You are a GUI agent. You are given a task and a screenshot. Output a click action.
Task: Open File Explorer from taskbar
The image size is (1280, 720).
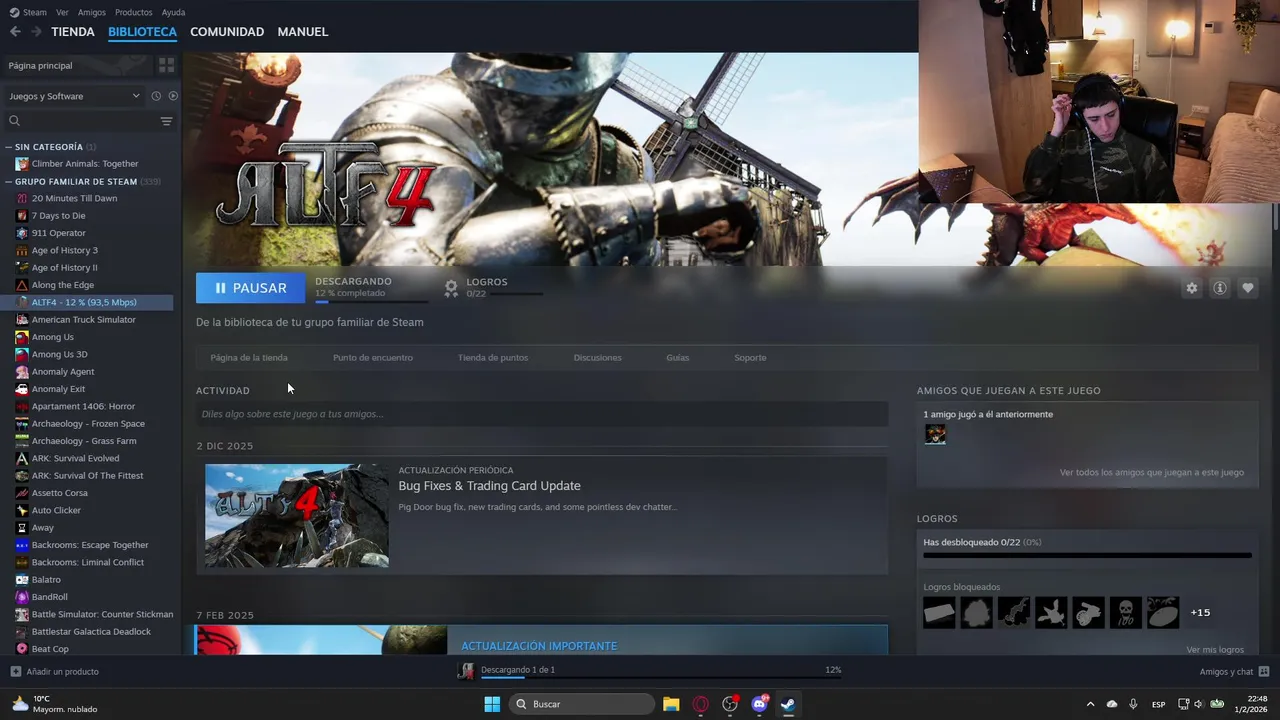(x=671, y=704)
